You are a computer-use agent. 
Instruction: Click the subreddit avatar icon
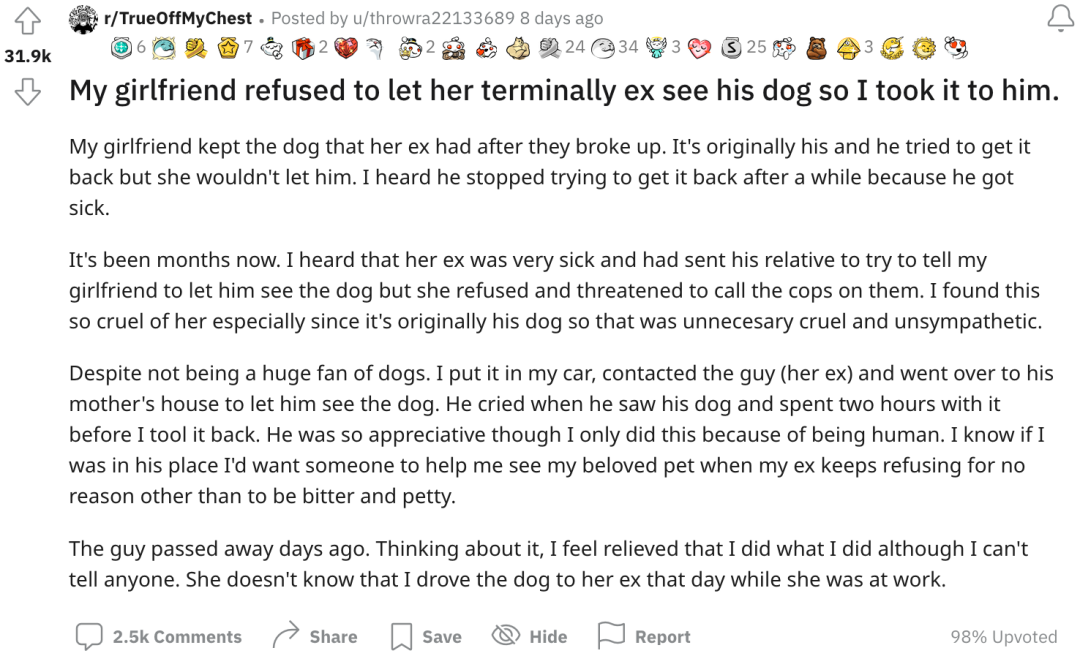click(x=83, y=19)
